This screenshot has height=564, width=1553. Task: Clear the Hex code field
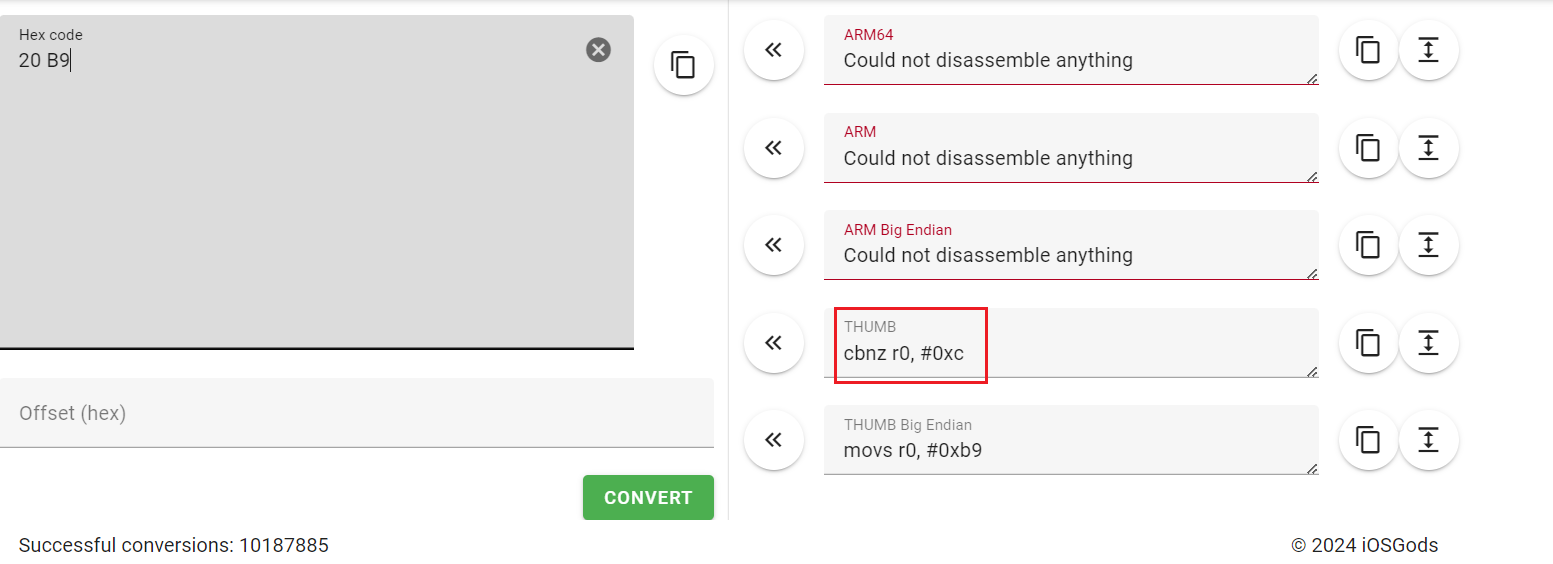pyautogui.click(x=598, y=50)
